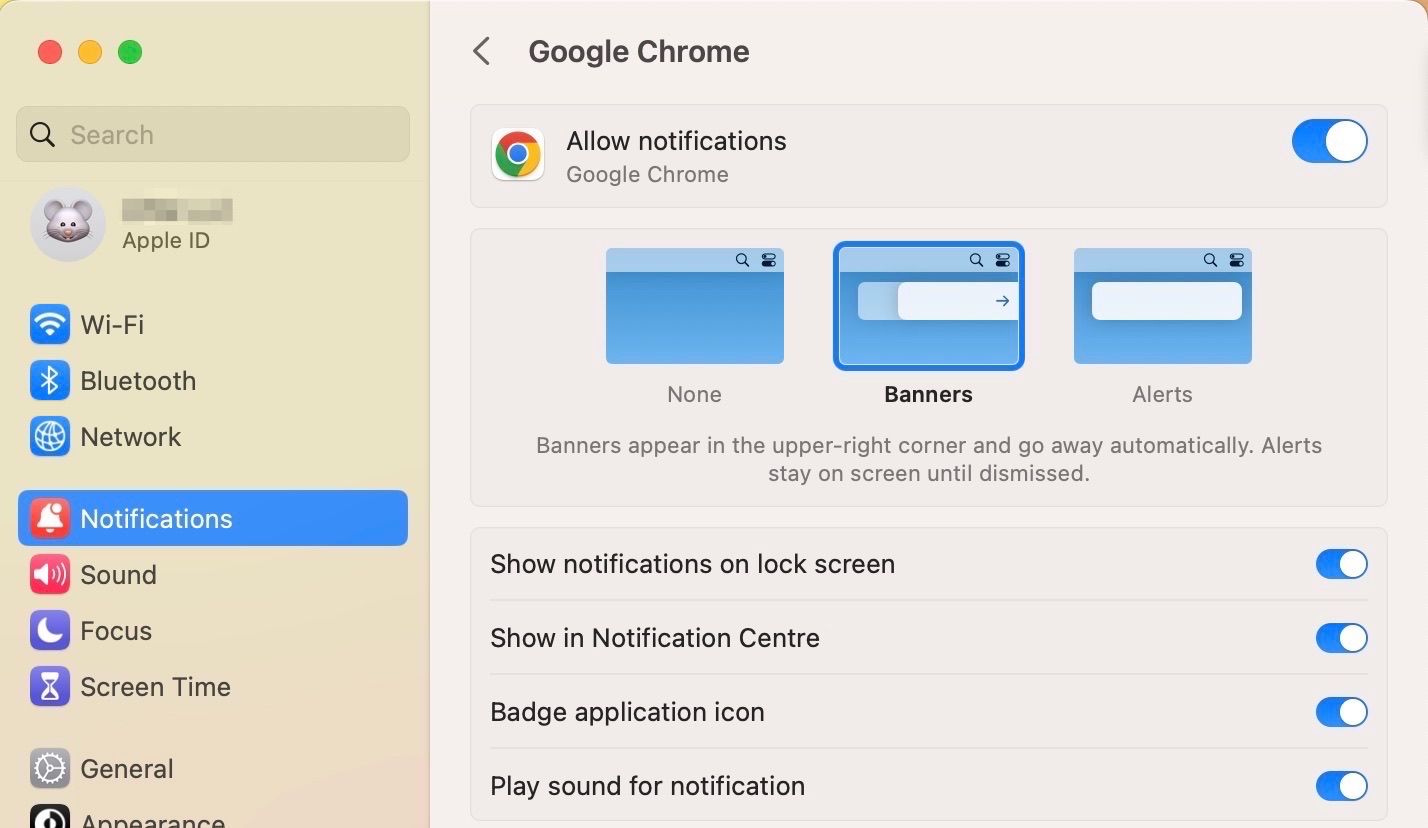Click the General gear icon
The width and height of the screenshot is (1428, 828).
[50, 768]
